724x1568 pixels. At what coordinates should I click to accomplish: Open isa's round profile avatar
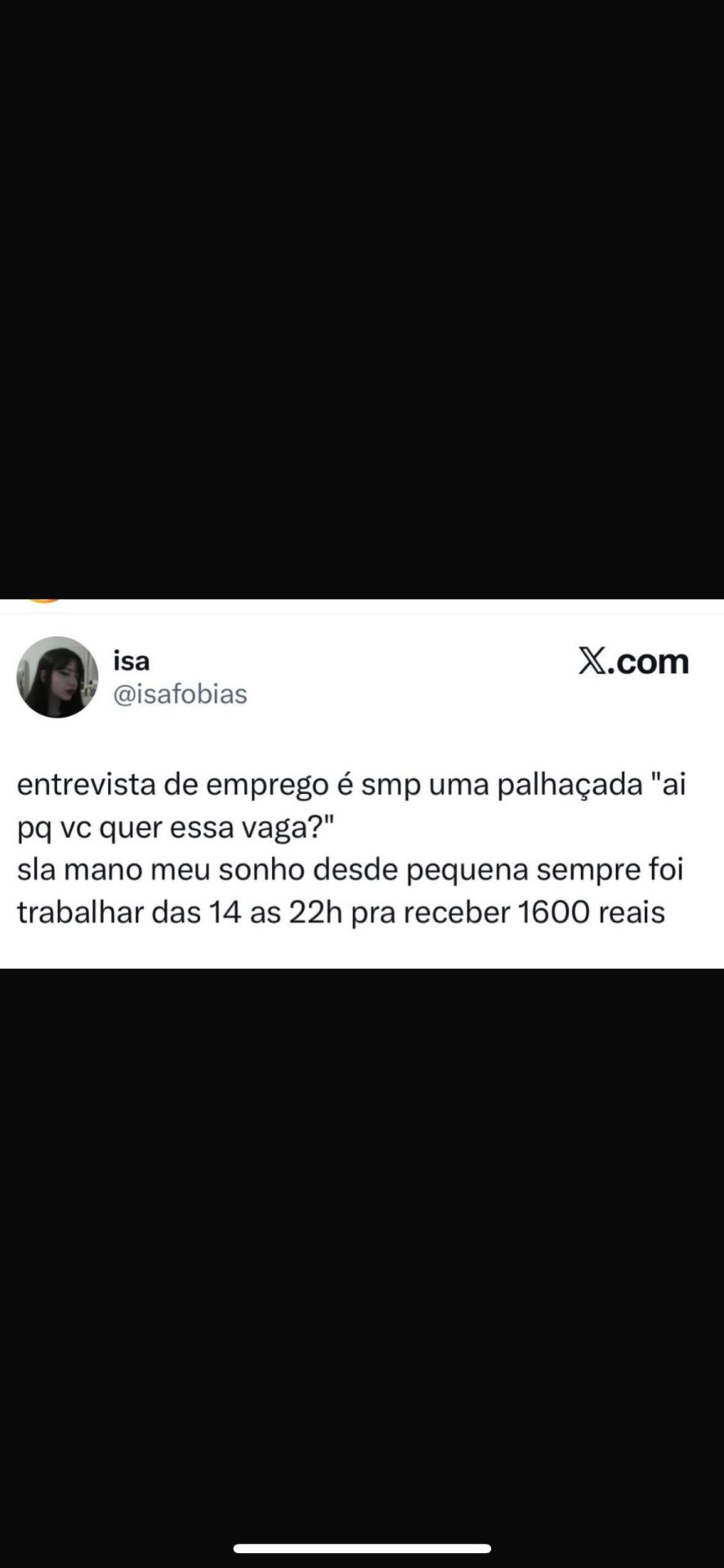(57, 677)
